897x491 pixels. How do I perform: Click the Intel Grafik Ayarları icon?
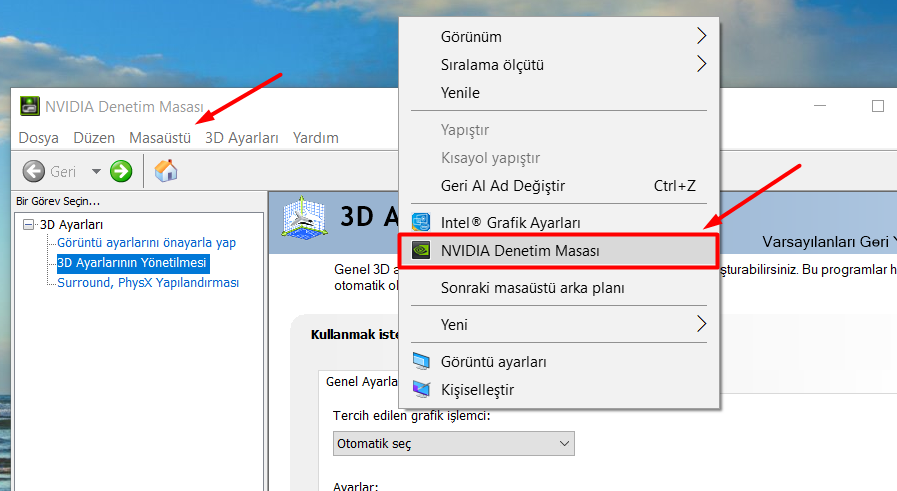(421, 222)
